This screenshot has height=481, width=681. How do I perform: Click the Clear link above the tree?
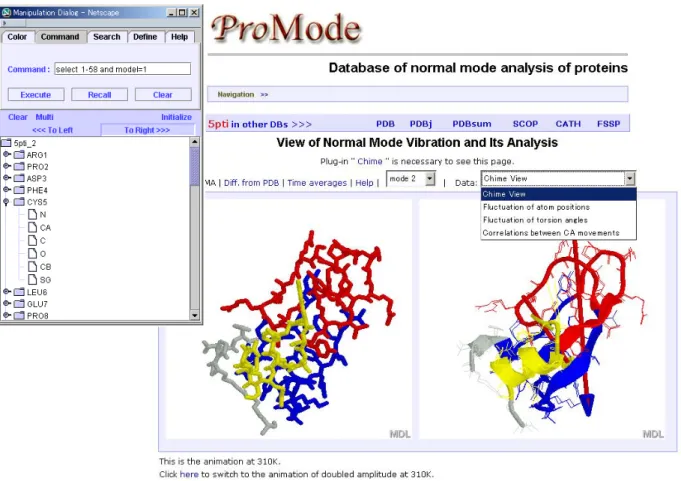[x=18, y=117]
